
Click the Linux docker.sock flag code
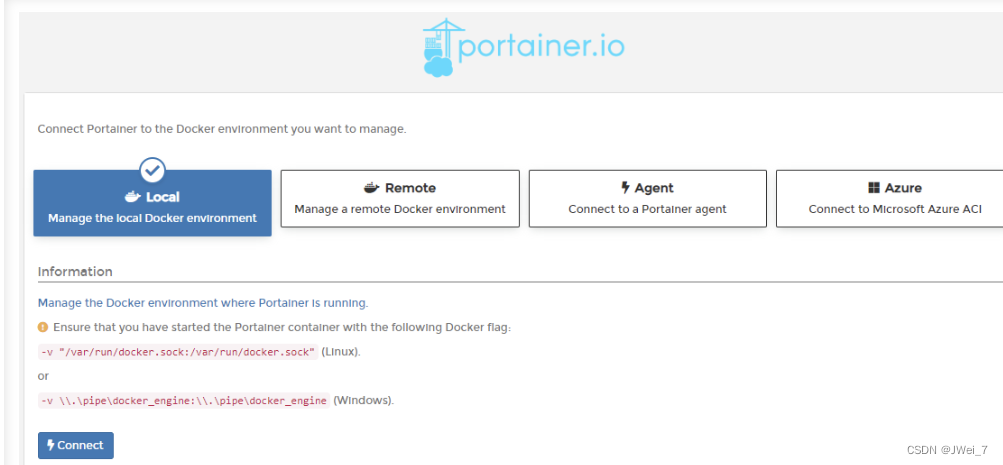[x=178, y=352]
